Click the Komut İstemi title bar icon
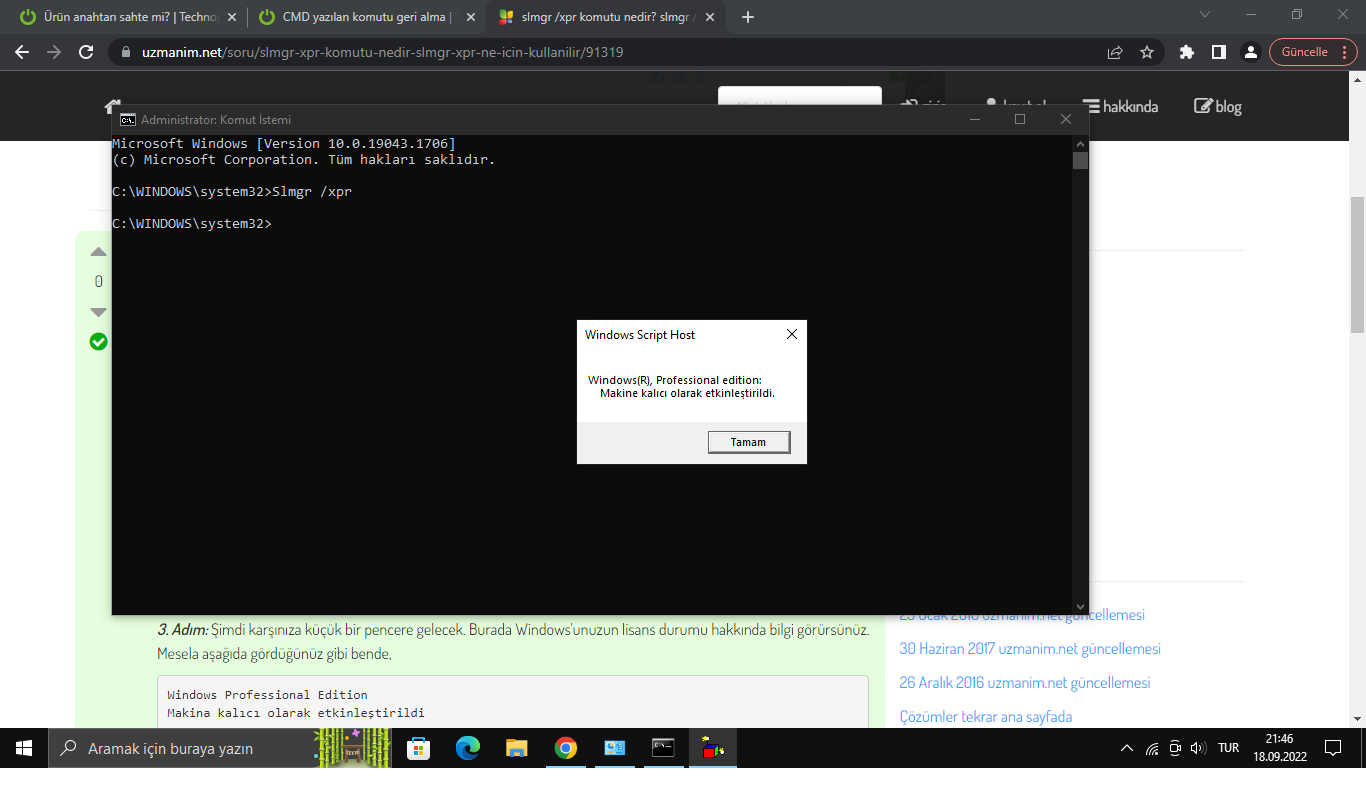 128,119
